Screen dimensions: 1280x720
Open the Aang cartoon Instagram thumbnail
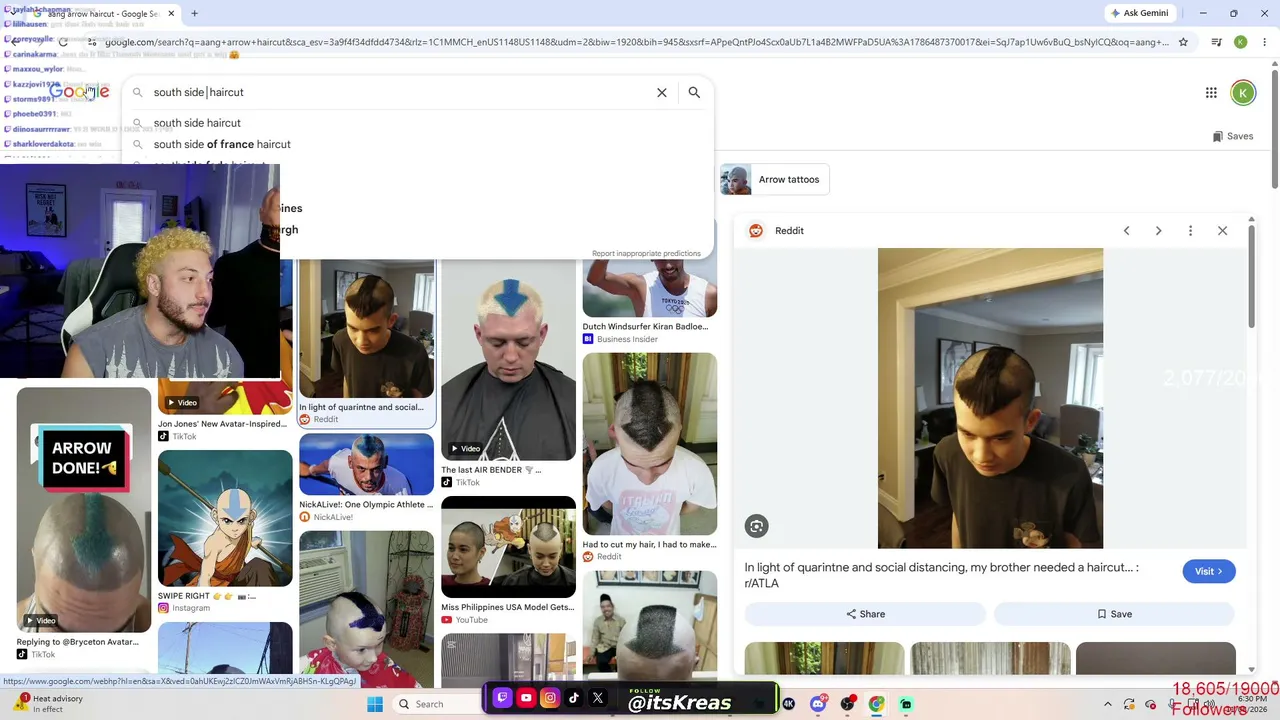point(225,518)
